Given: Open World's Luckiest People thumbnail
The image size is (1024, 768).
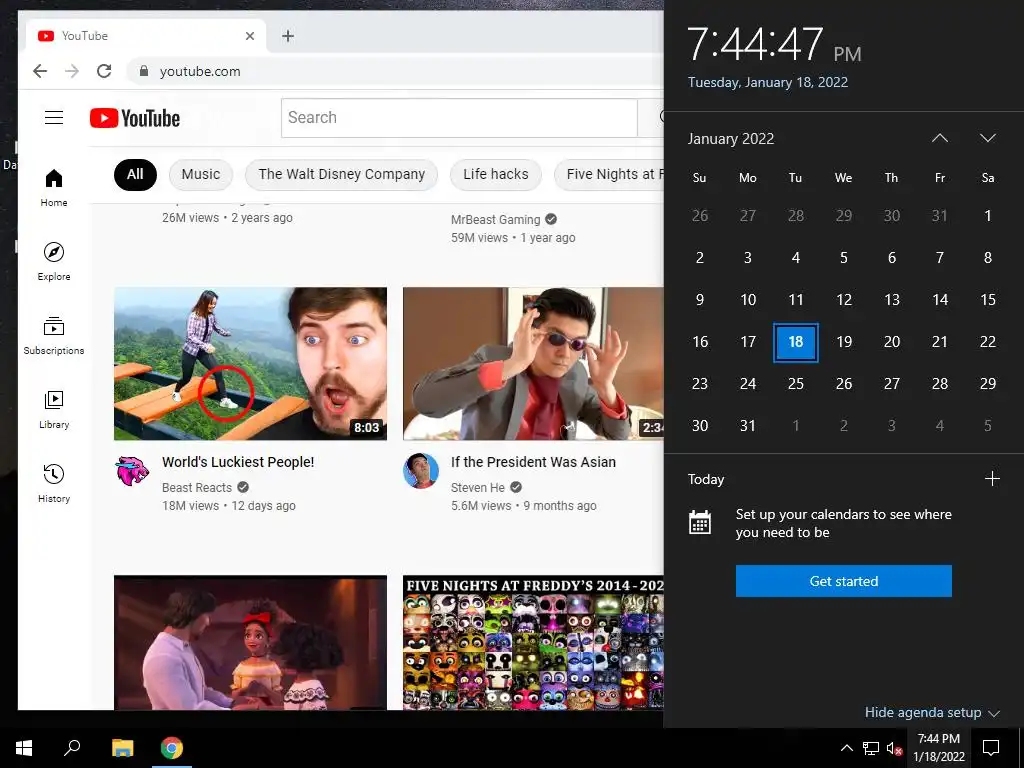Looking at the screenshot, I should pyautogui.click(x=250, y=364).
